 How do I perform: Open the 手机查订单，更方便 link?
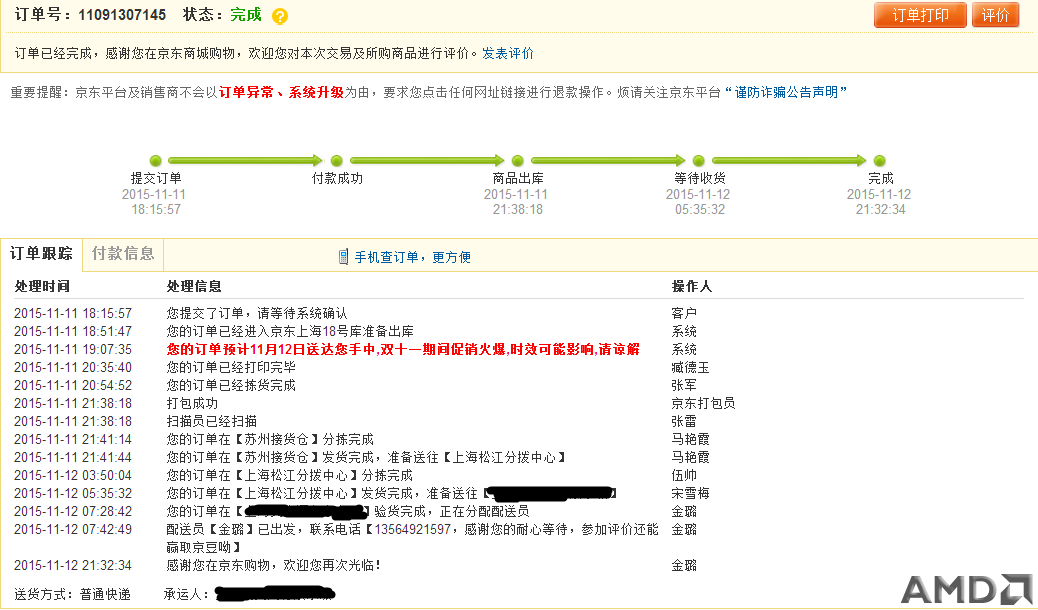(412, 257)
